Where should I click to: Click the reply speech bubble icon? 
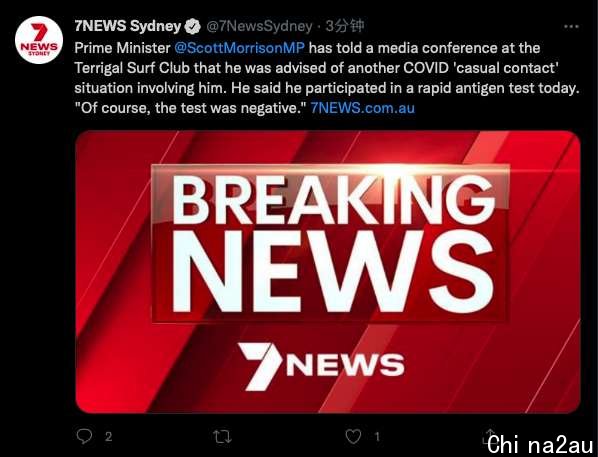point(84,436)
